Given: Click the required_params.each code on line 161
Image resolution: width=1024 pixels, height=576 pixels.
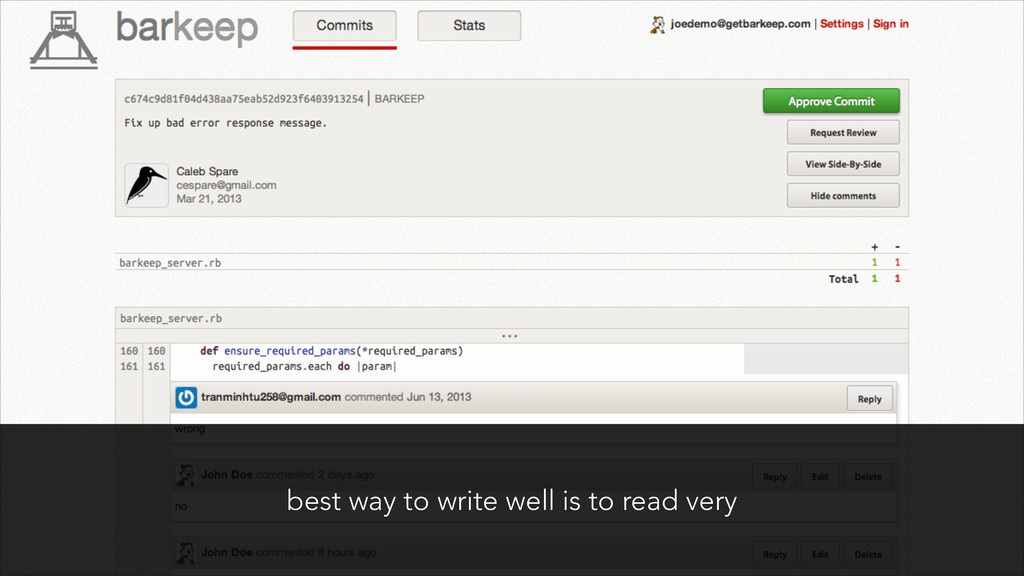Looking at the screenshot, I should [x=304, y=366].
